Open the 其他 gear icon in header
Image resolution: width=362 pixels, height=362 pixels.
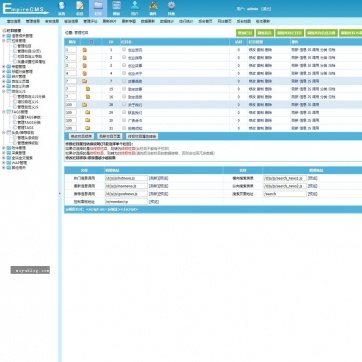point(171,8)
